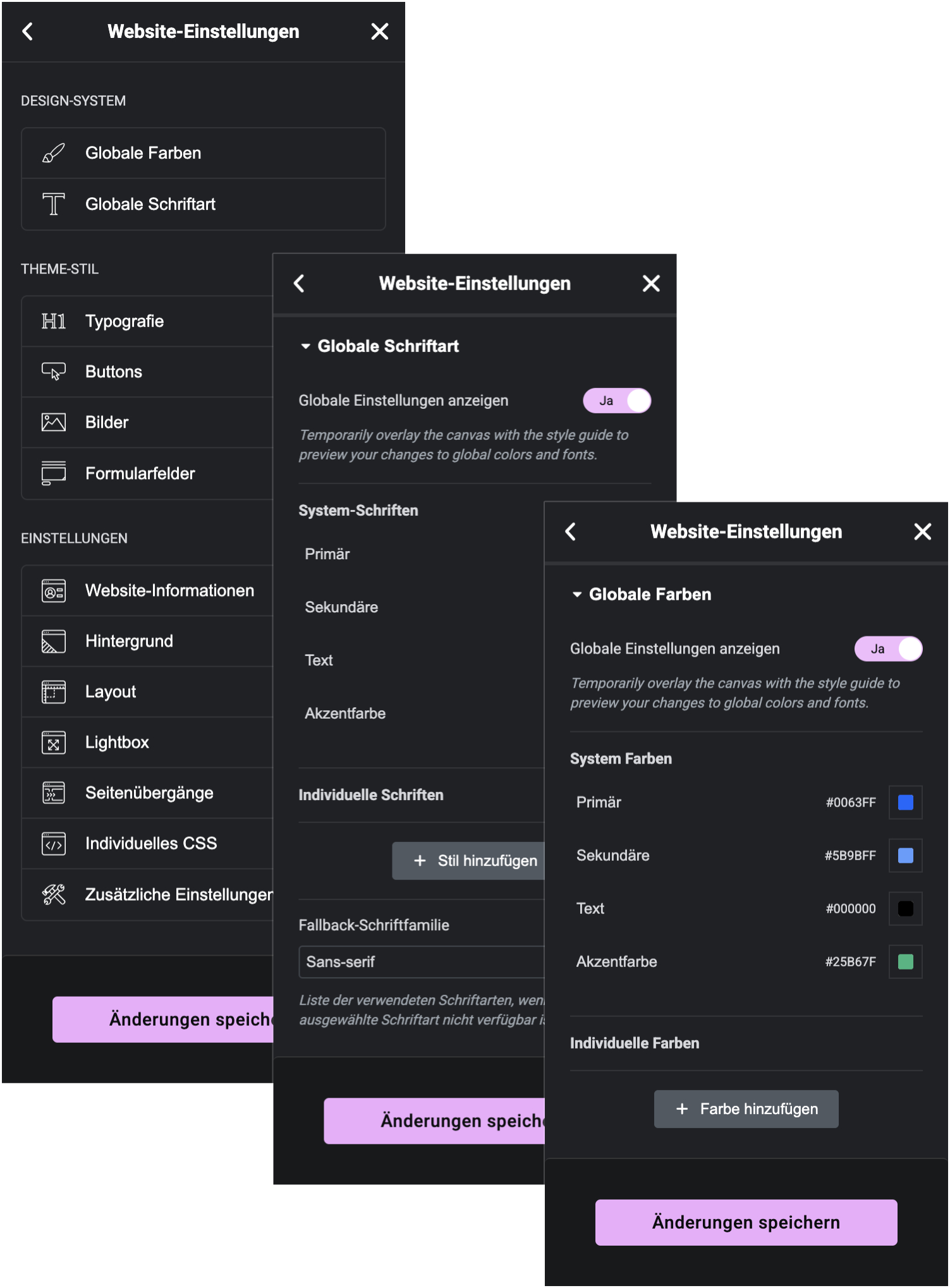
Task: Open Globale Farben brush icon
Action: pos(53,153)
